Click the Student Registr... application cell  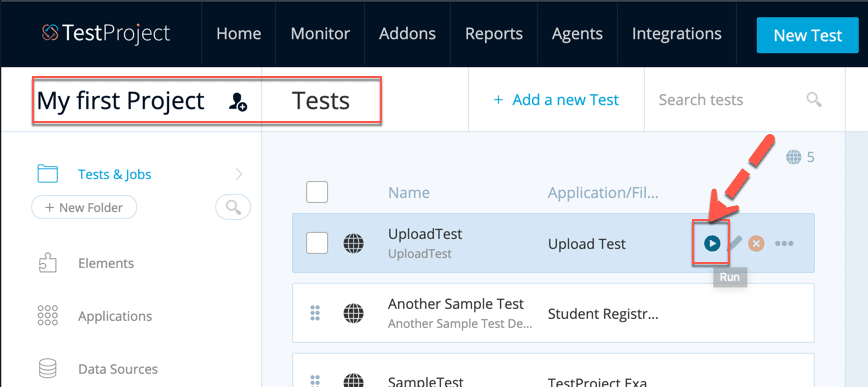click(603, 314)
